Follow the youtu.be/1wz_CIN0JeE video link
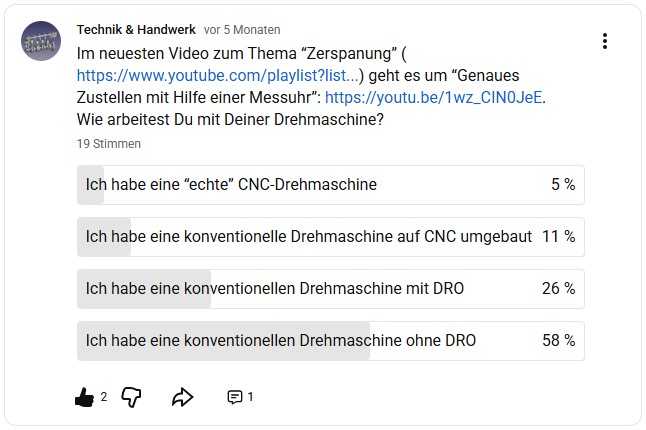Viewport: 646px width, 430px height. tap(435, 98)
